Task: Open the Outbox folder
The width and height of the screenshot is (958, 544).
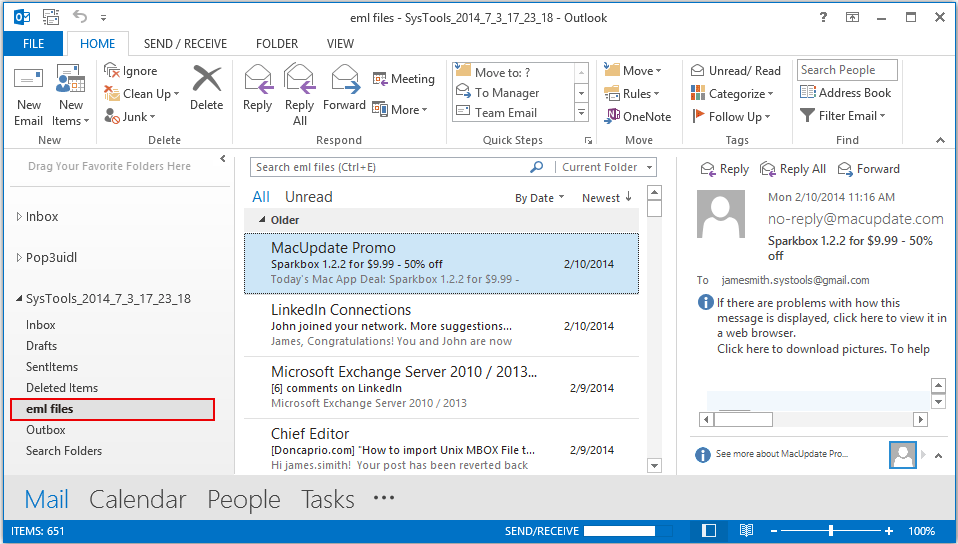Action: [x=45, y=430]
